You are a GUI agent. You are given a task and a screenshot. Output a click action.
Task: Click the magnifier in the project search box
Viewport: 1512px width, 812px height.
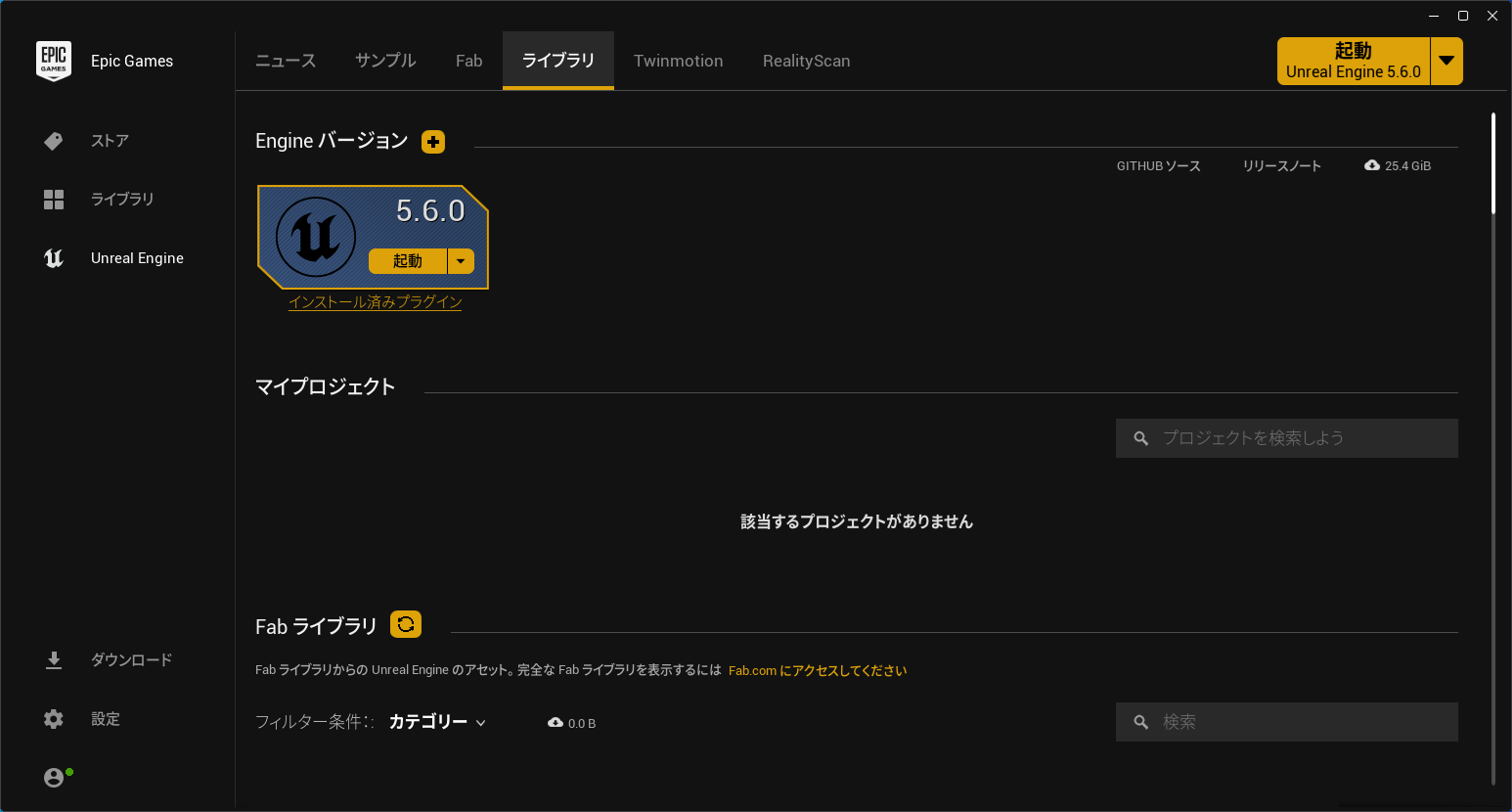pos(1140,438)
